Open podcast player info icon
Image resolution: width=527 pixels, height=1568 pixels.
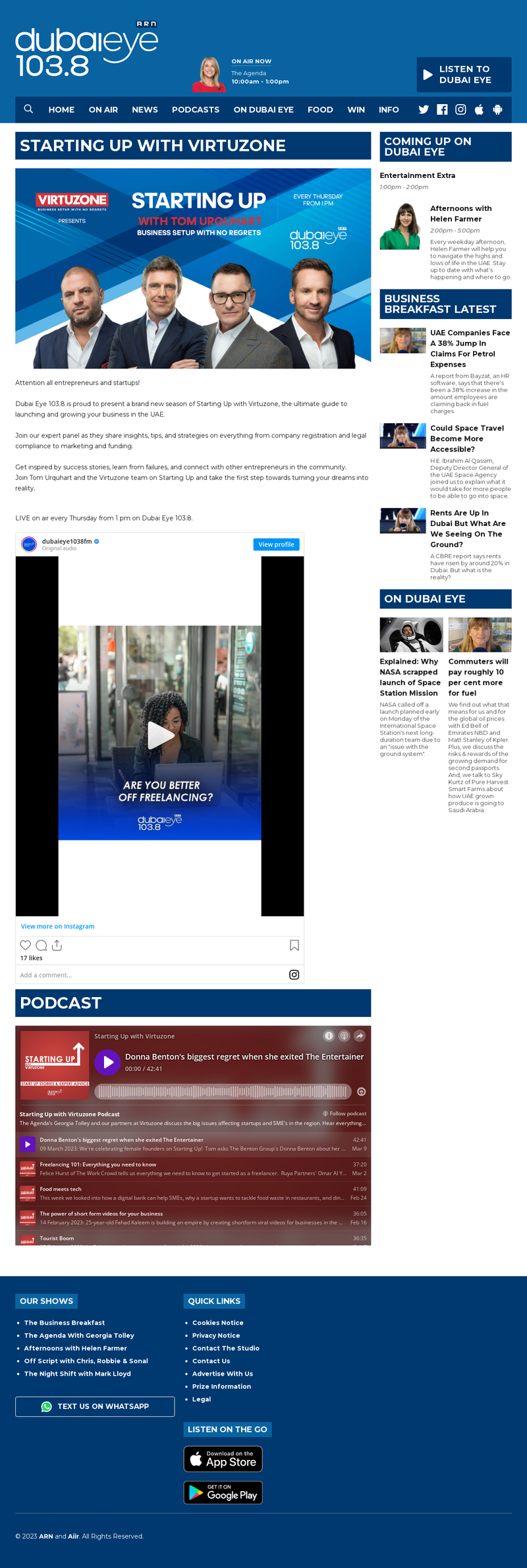(329, 1035)
